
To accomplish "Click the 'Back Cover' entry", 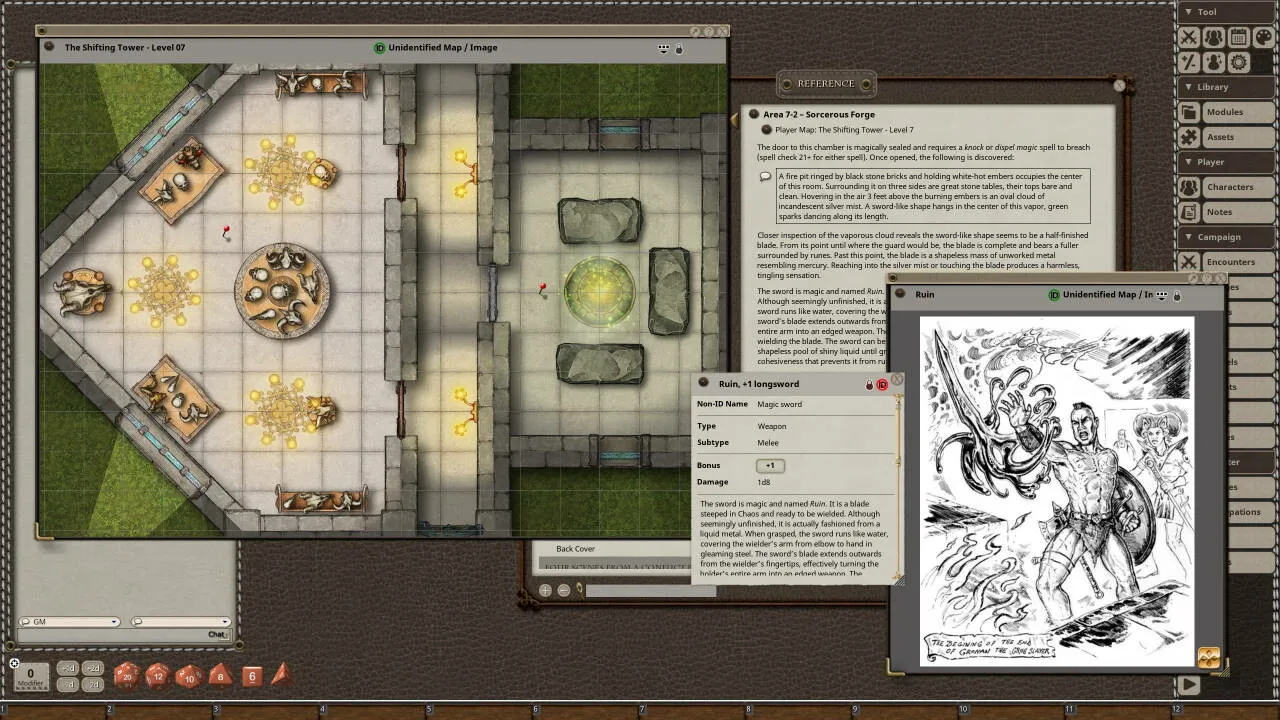I will 576,549.
